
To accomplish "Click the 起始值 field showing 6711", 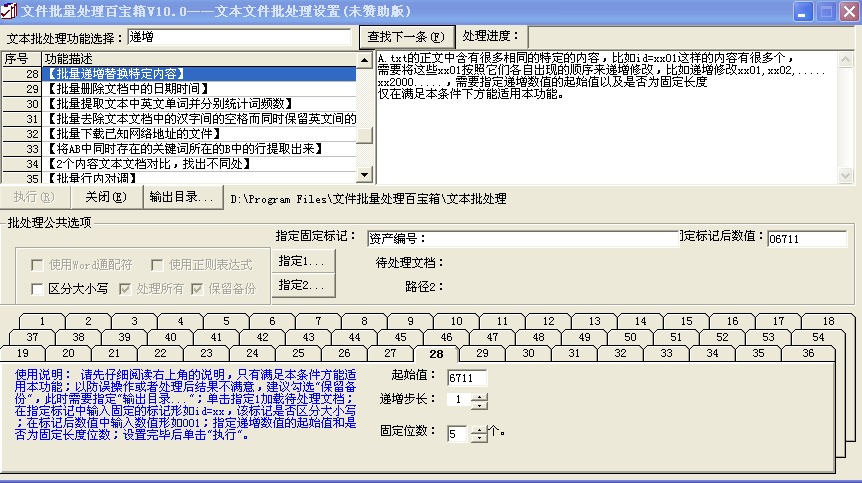I will tap(467, 378).
